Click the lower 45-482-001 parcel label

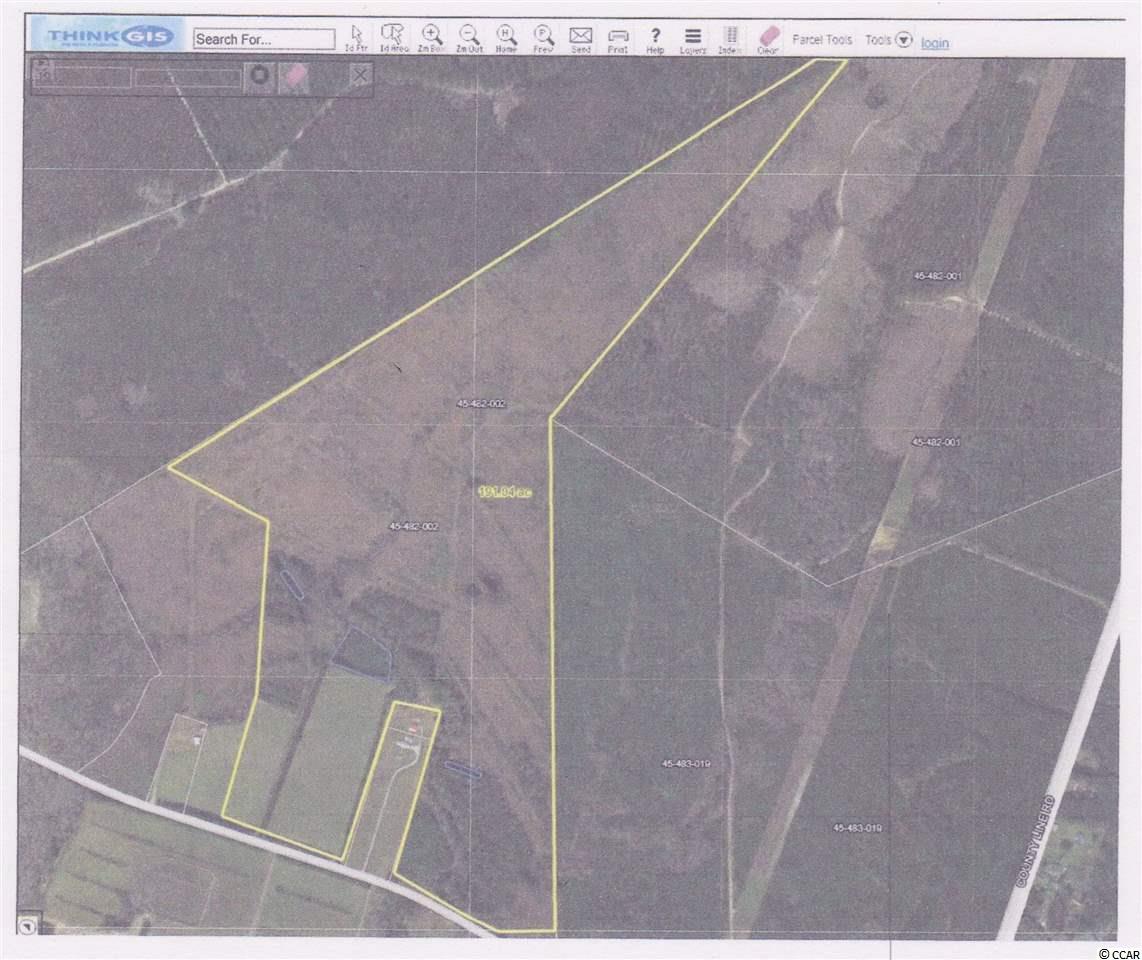pos(936,441)
